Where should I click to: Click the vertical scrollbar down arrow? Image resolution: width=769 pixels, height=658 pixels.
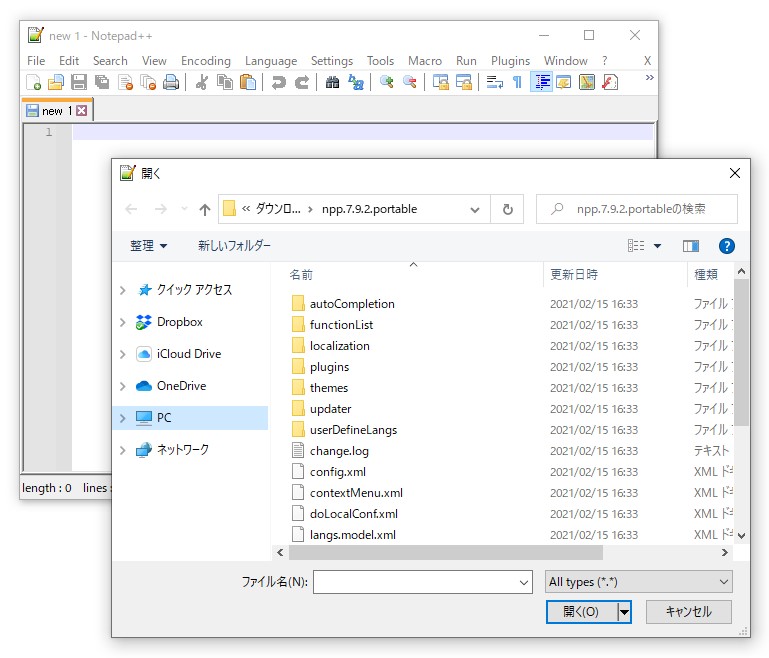click(x=741, y=536)
